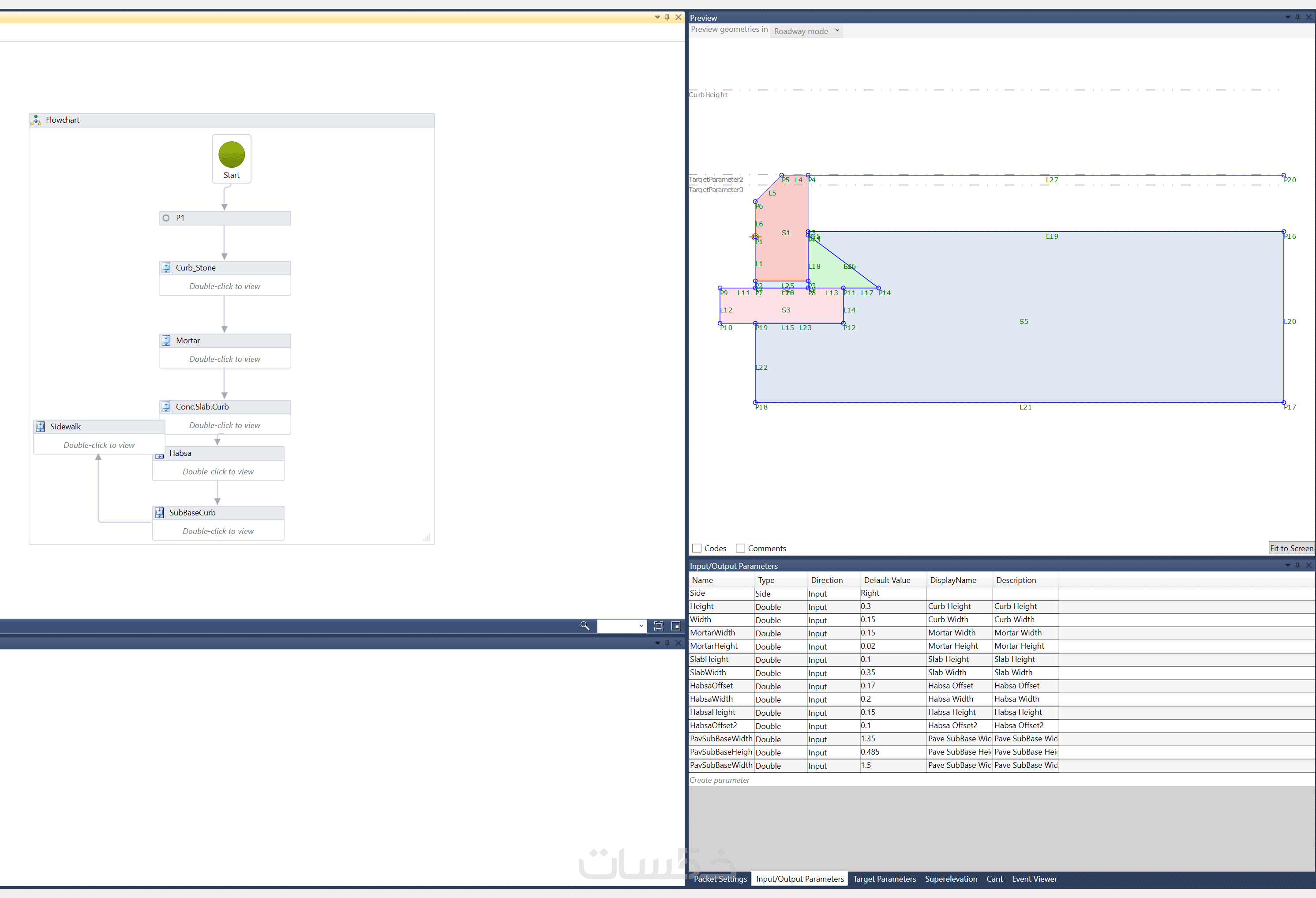The width and height of the screenshot is (1316, 898).
Task: Click the Fit to Screen button
Action: (1291, 548)
